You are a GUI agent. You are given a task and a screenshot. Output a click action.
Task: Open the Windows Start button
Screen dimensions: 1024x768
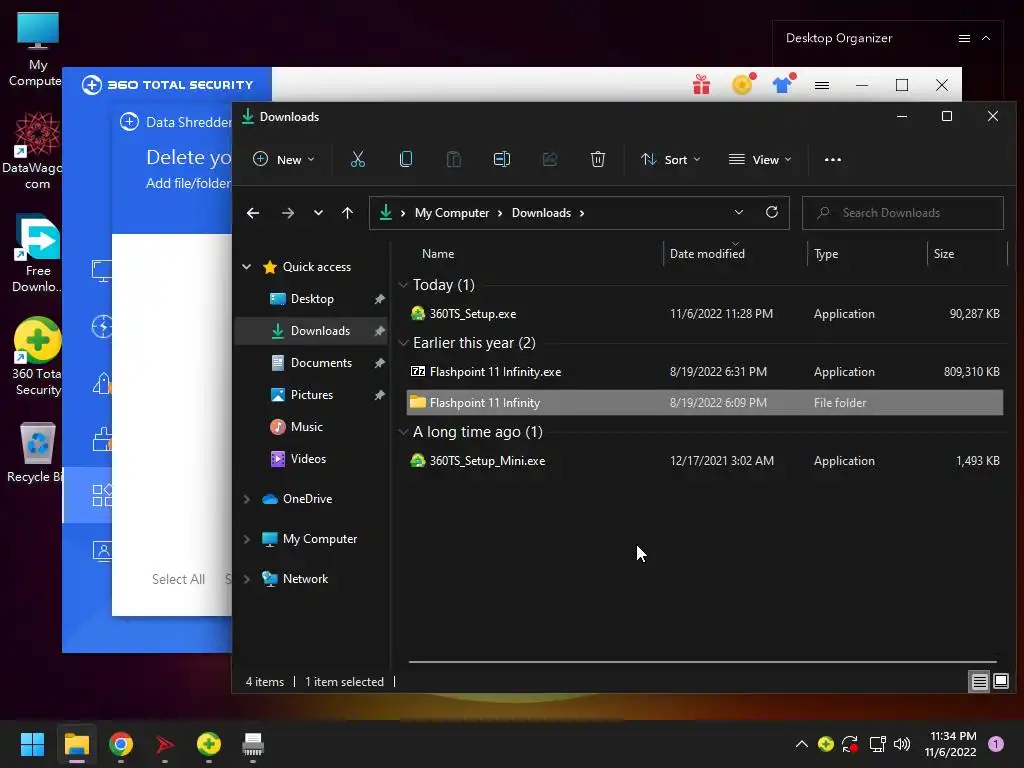(32, 744)
